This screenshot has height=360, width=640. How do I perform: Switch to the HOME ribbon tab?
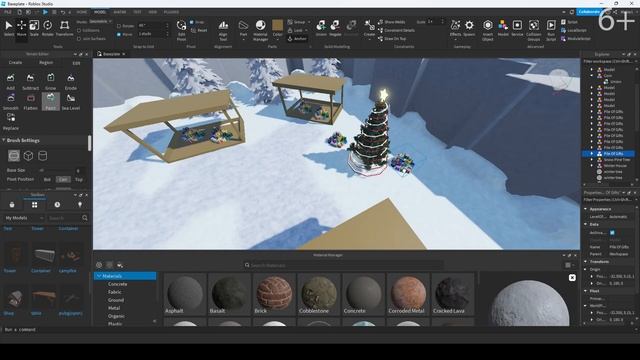pos(82,12)
